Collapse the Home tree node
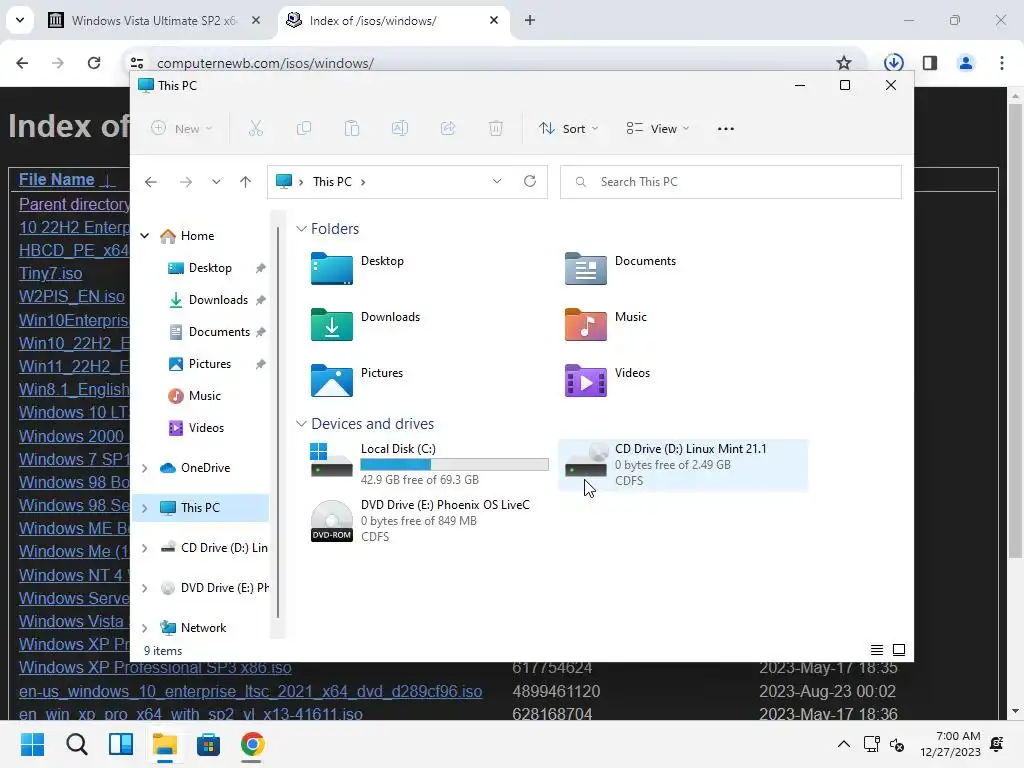Screen dimensions: 1024x768 [145, 236]
